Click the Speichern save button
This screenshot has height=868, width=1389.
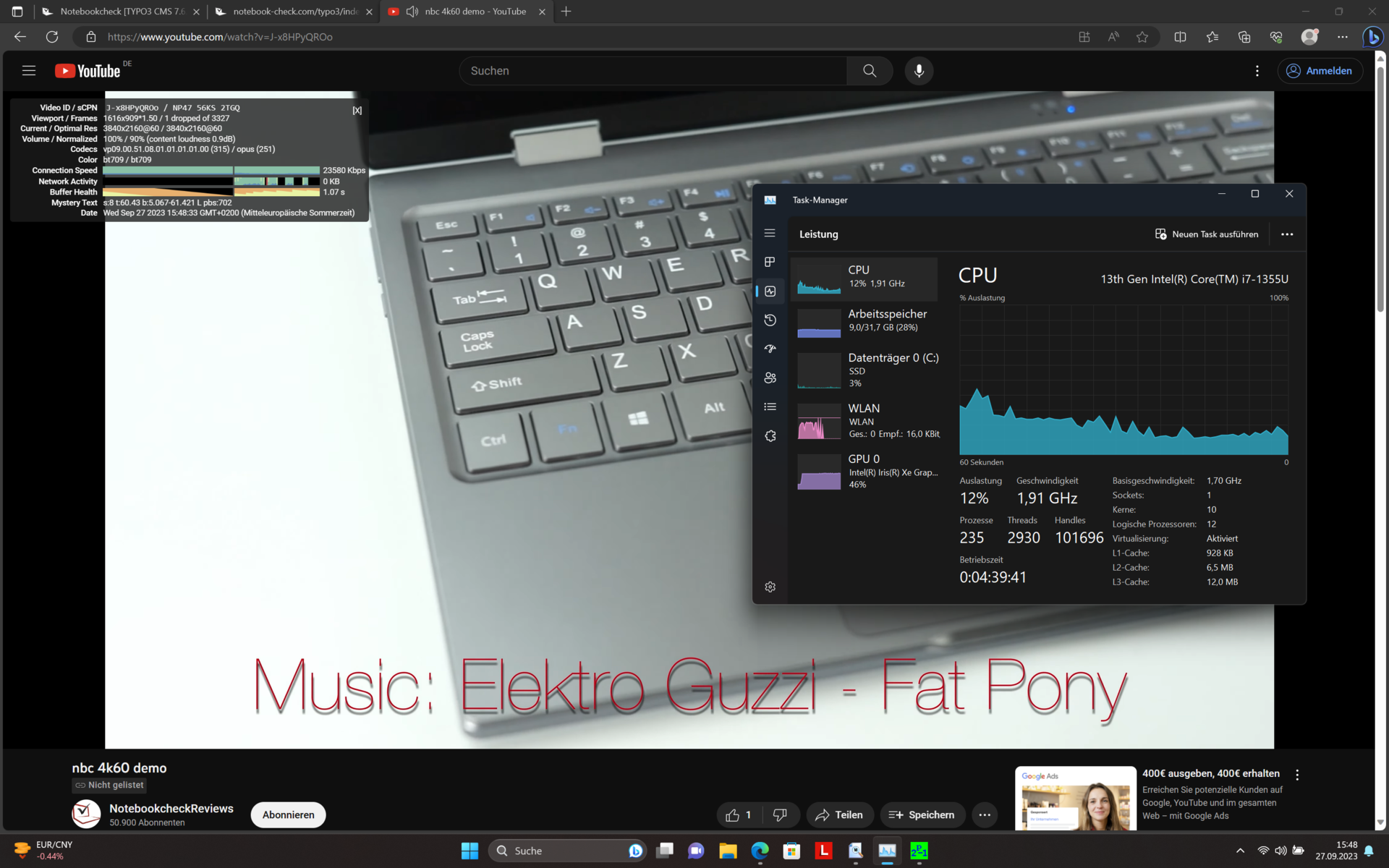coord(922,814)
